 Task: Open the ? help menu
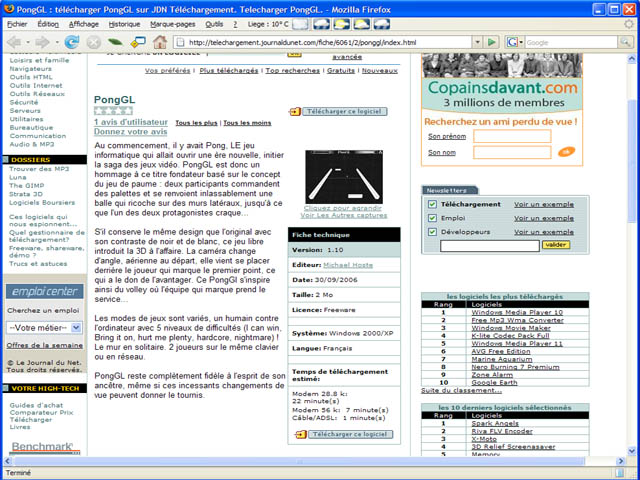235,24
